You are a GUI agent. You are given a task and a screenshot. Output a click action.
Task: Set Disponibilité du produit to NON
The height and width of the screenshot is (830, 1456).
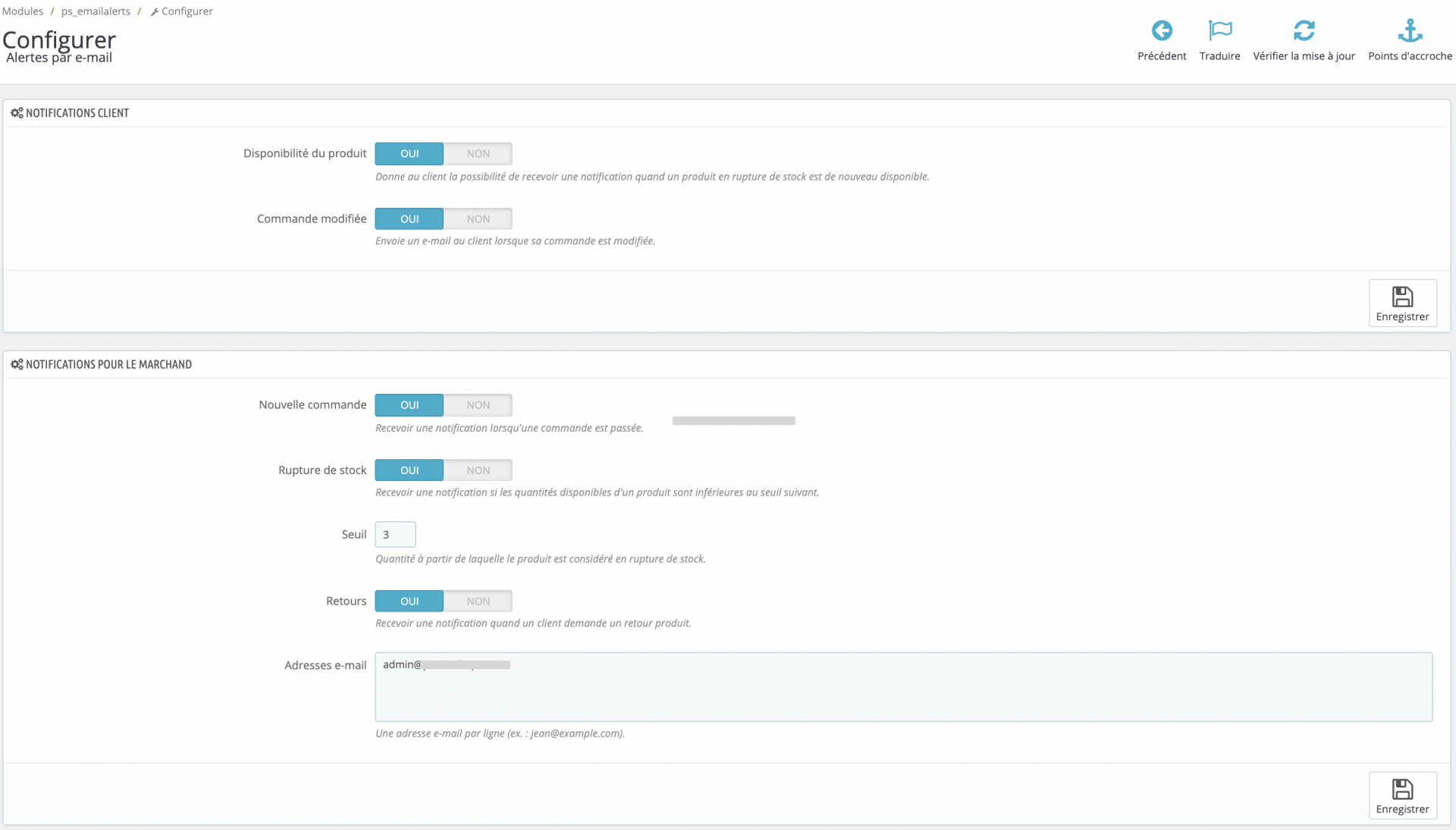coord(478,153)
